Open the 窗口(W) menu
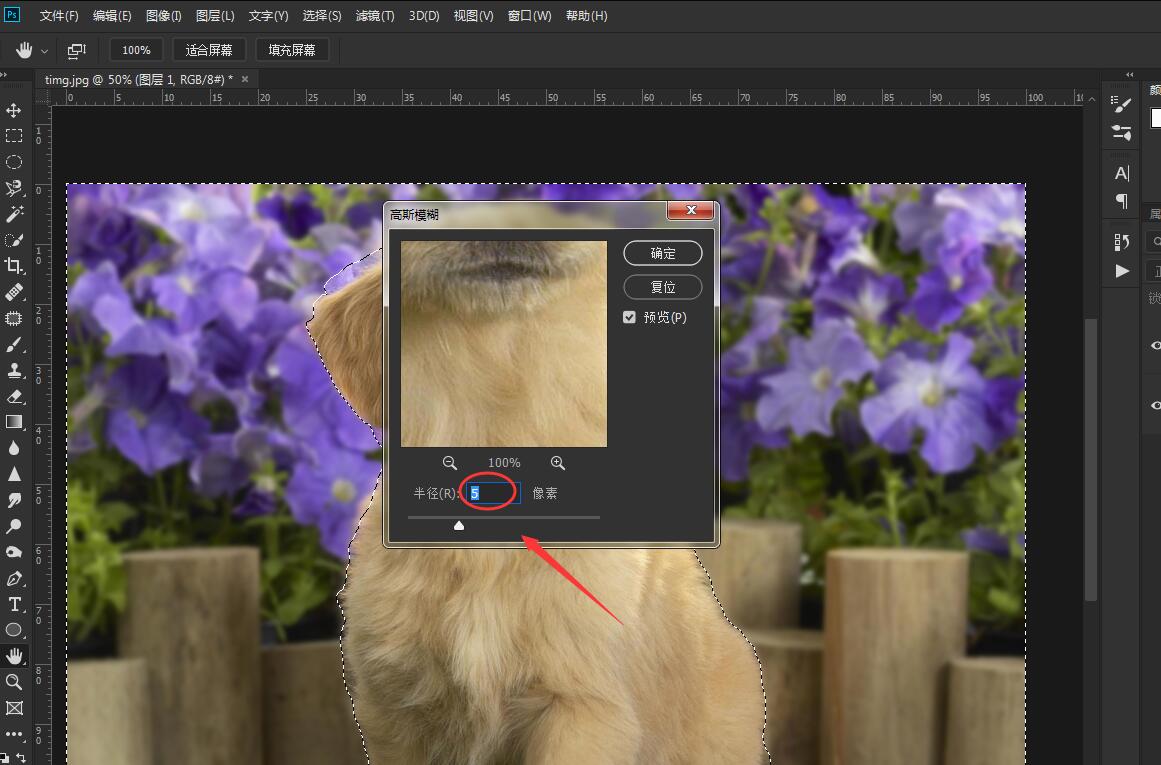1161x765 pixels. pos(529,16)
